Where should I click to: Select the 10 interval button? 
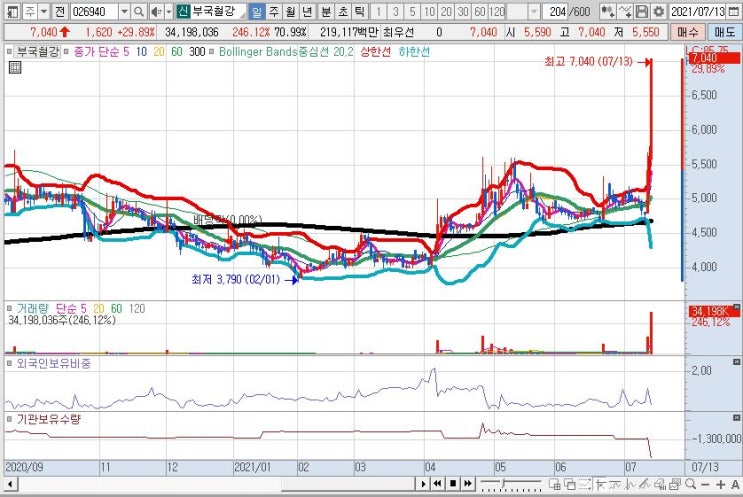coord(429,11)
